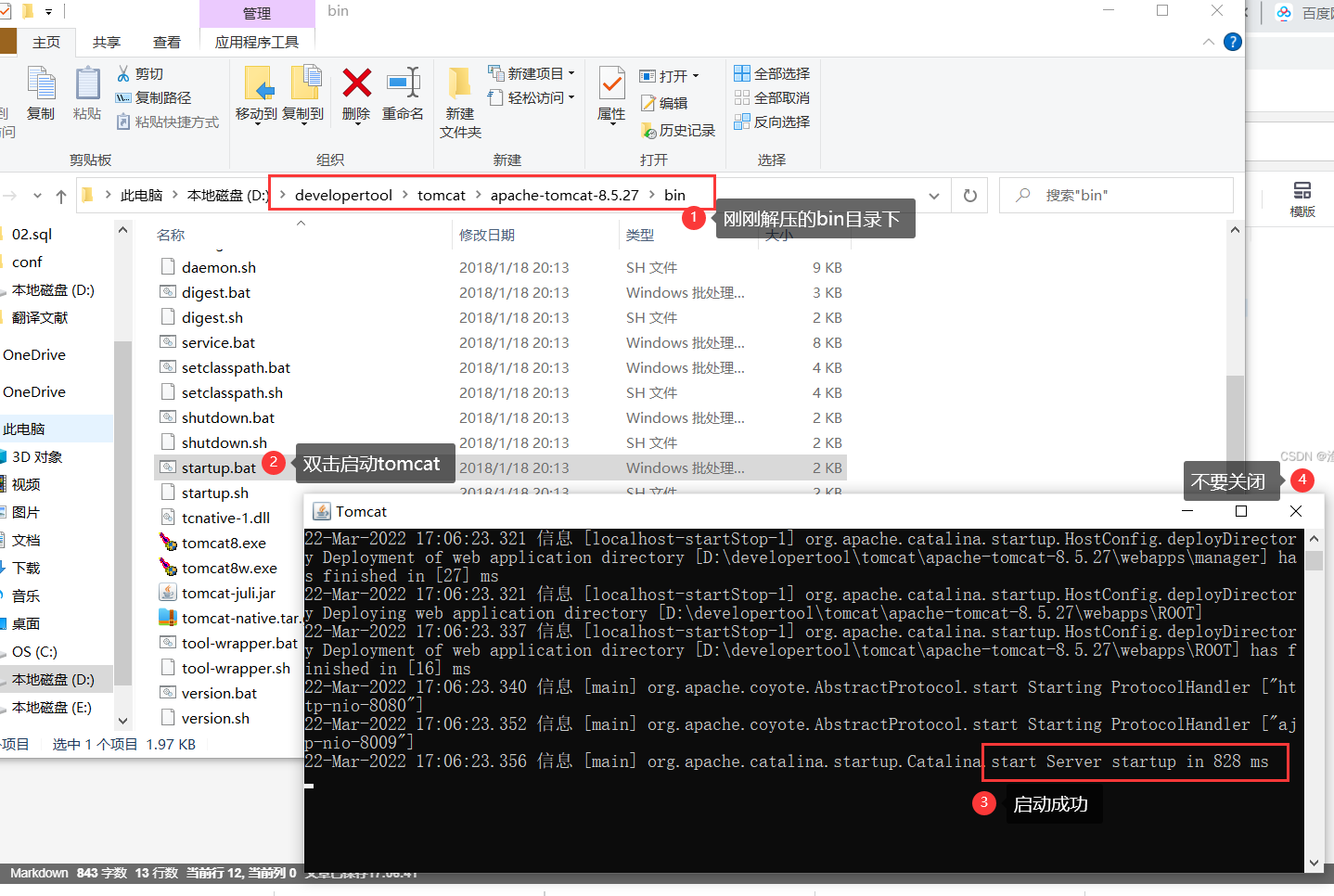Switch to the Home (主页) tab
The width and height of the screenshot is (1334, 896).
pyautogui.click(x=46, y=42)
